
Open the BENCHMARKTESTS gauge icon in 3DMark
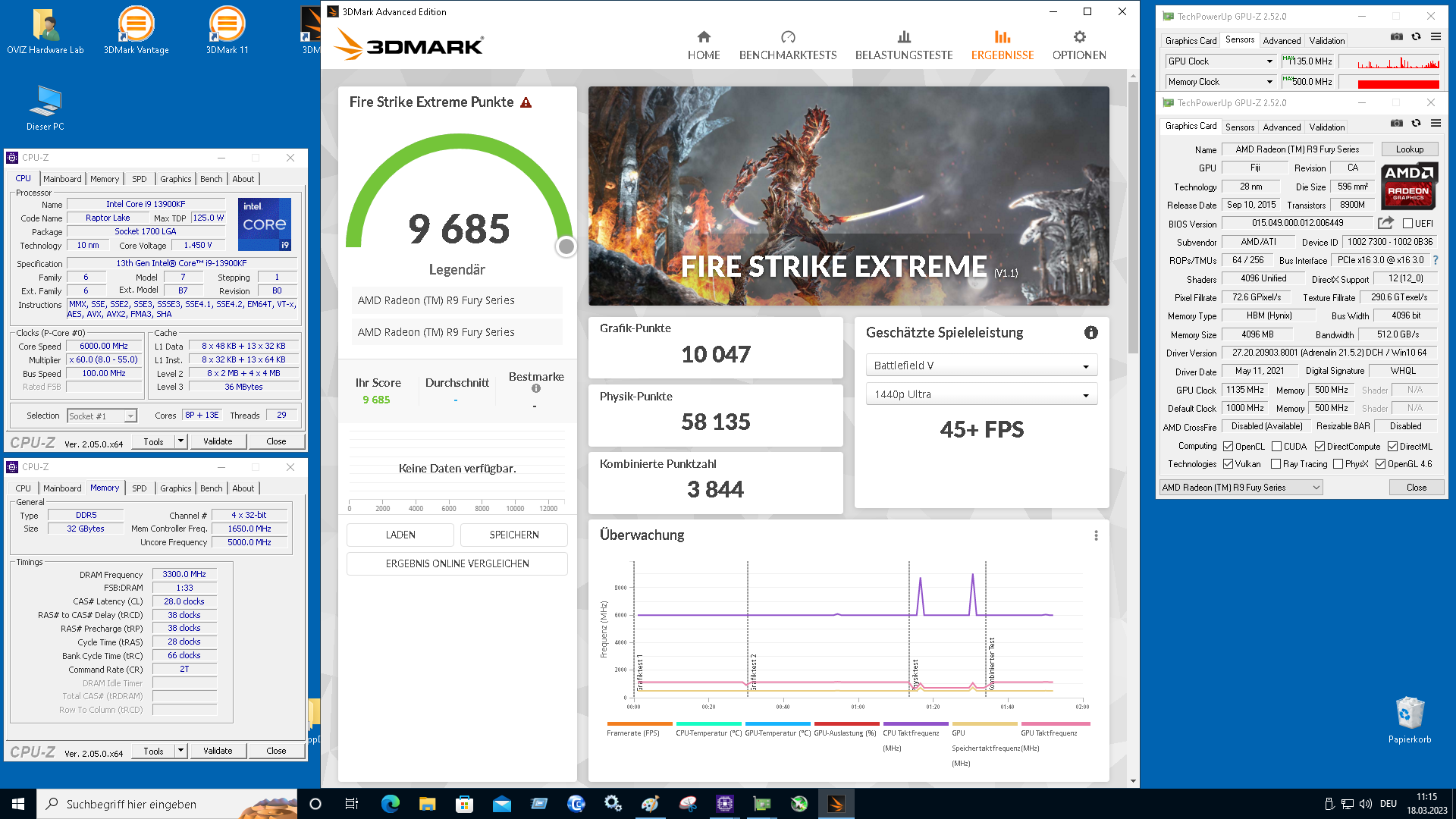coord(788,37)
